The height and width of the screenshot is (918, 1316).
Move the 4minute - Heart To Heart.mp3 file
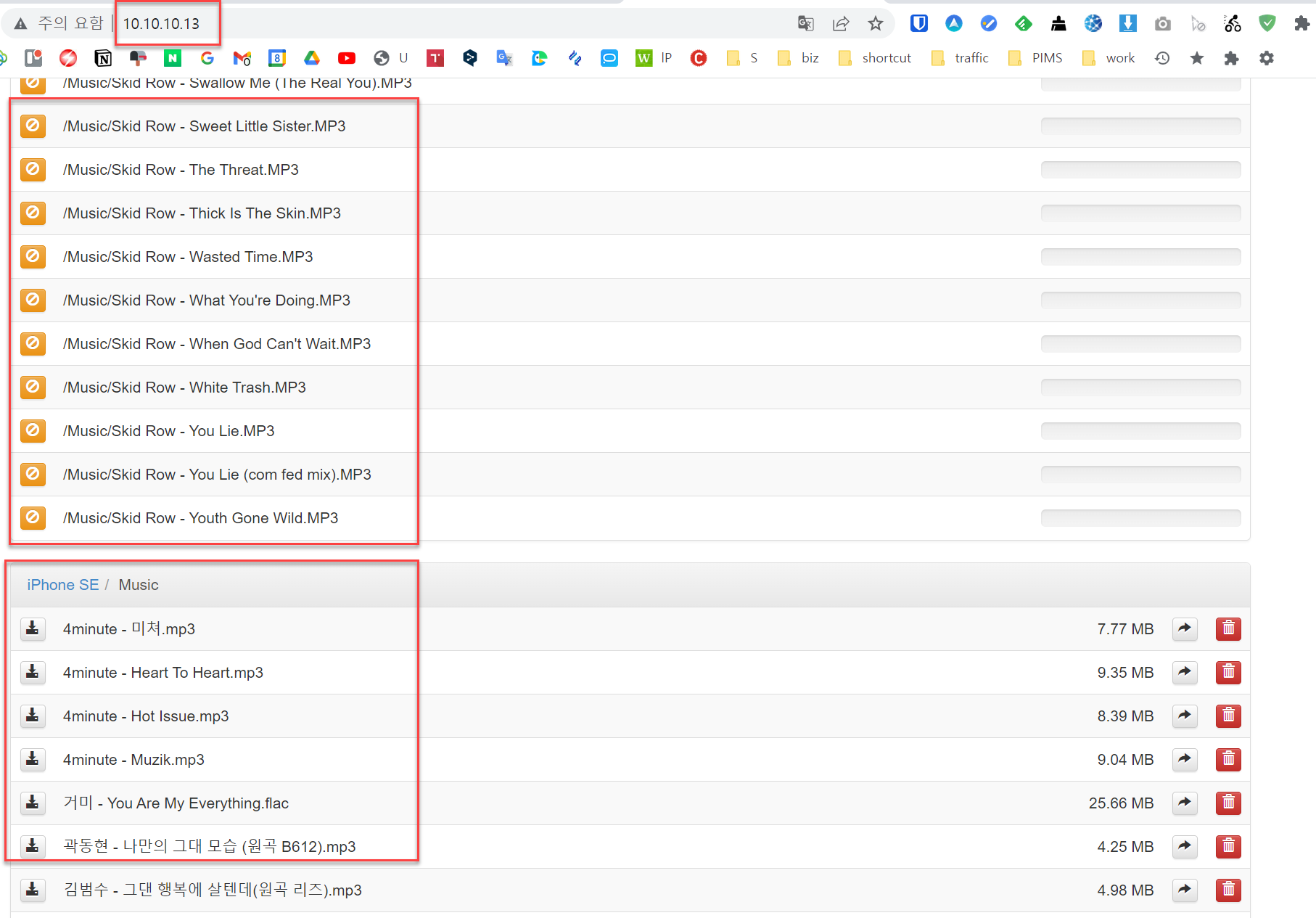1185,672
